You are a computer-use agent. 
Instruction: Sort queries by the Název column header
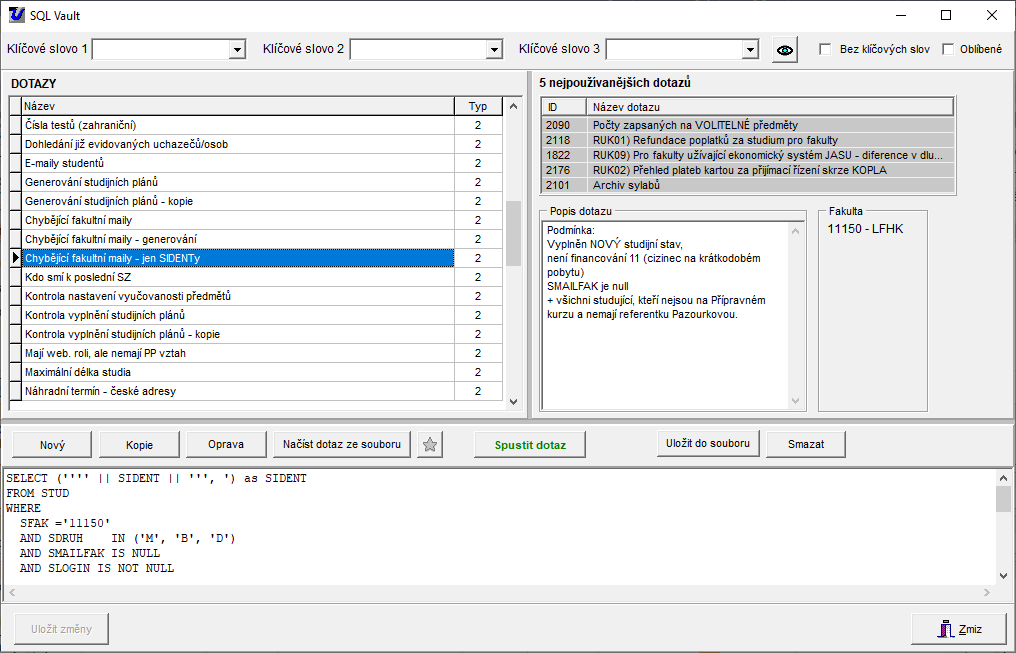click(237, 106)
